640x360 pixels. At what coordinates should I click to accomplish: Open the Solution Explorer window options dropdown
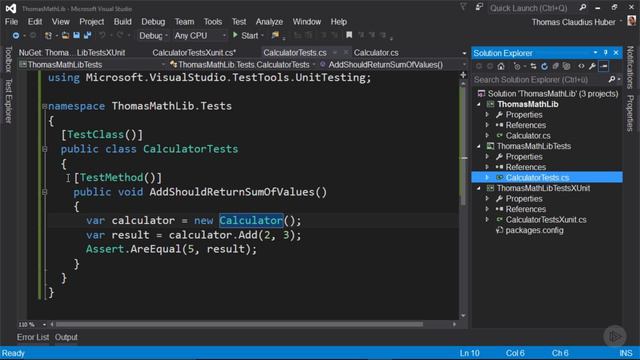tap(596, 53)
